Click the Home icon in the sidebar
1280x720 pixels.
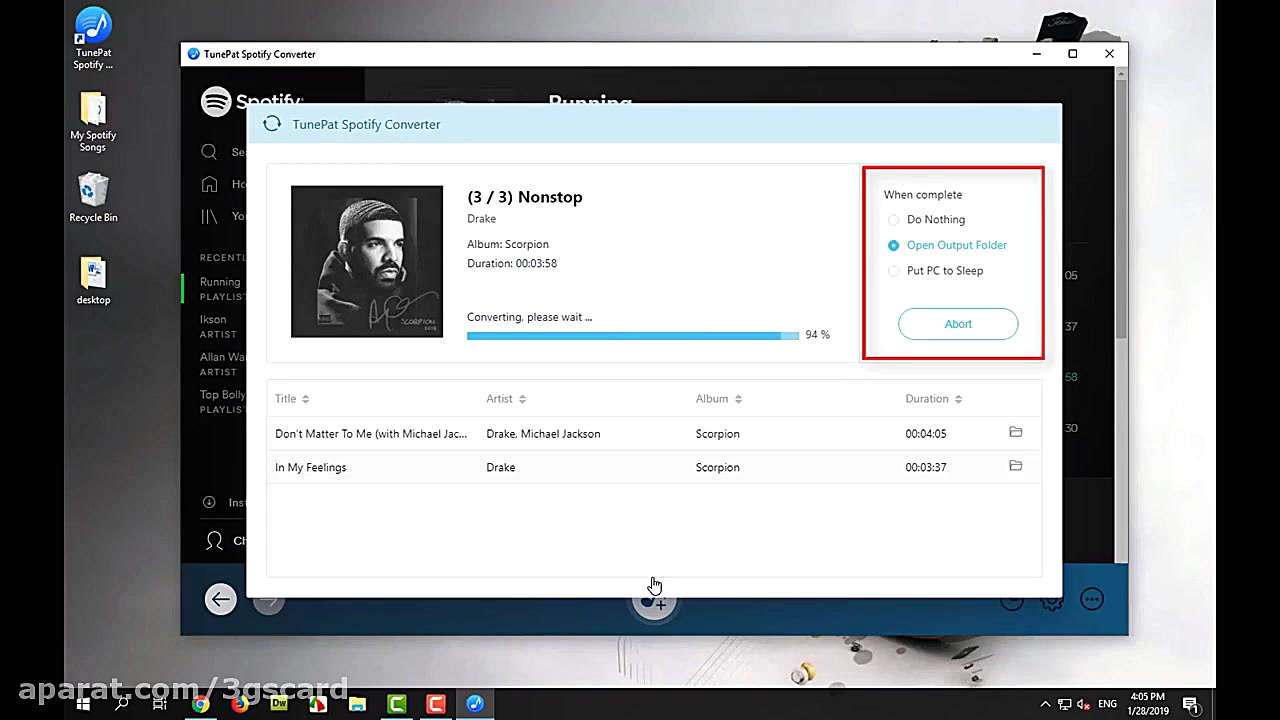pos(209,184)
